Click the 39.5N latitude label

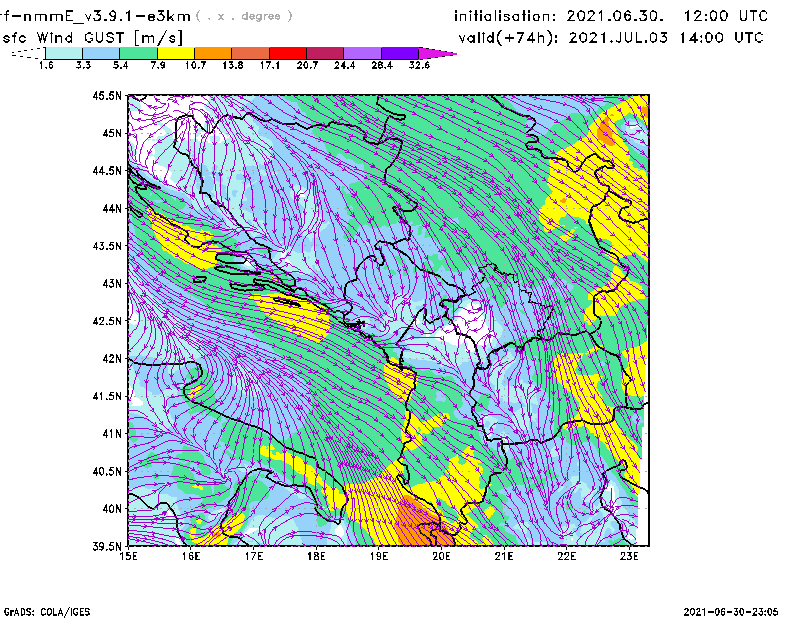107,547
